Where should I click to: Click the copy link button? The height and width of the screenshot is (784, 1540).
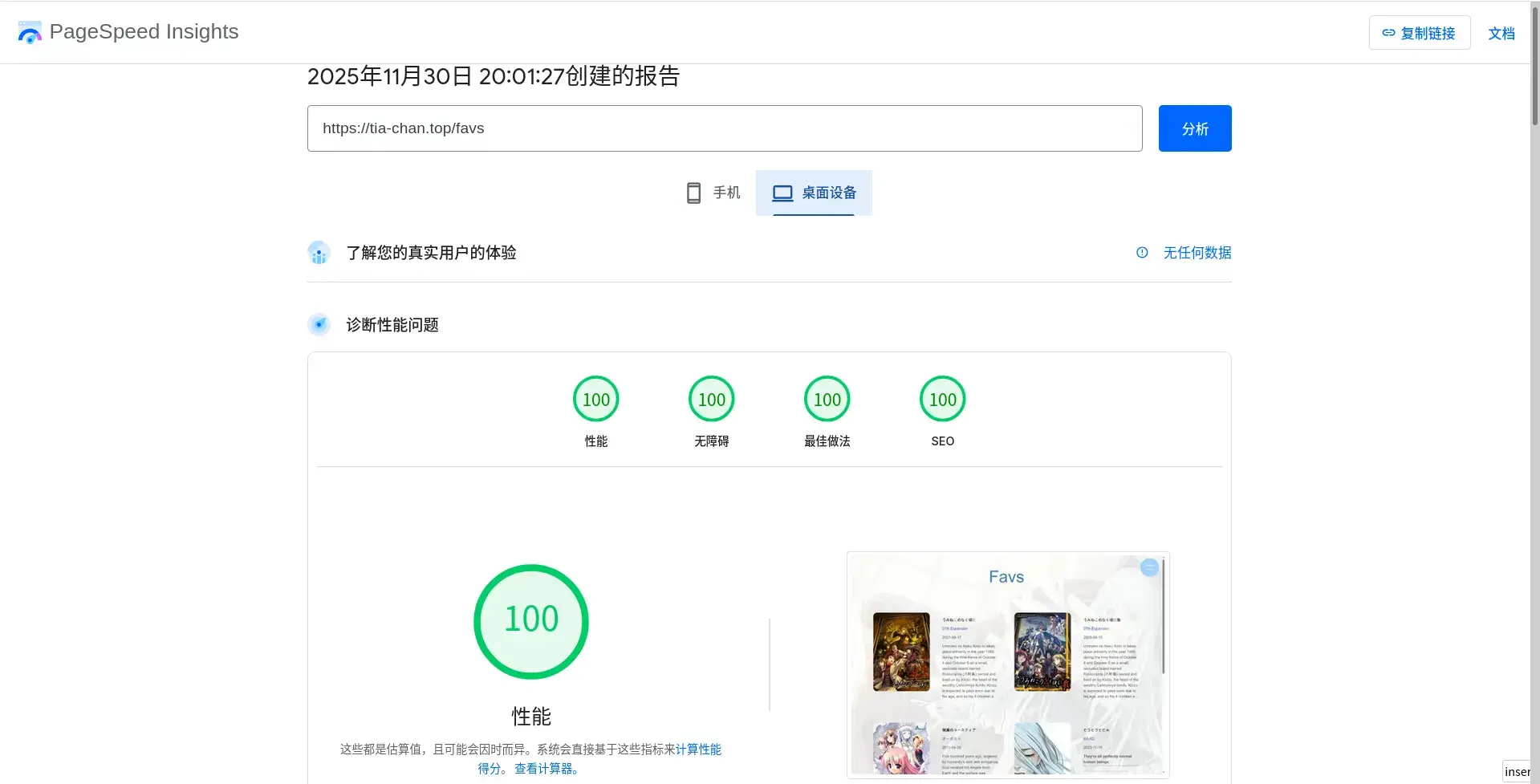1419,33
